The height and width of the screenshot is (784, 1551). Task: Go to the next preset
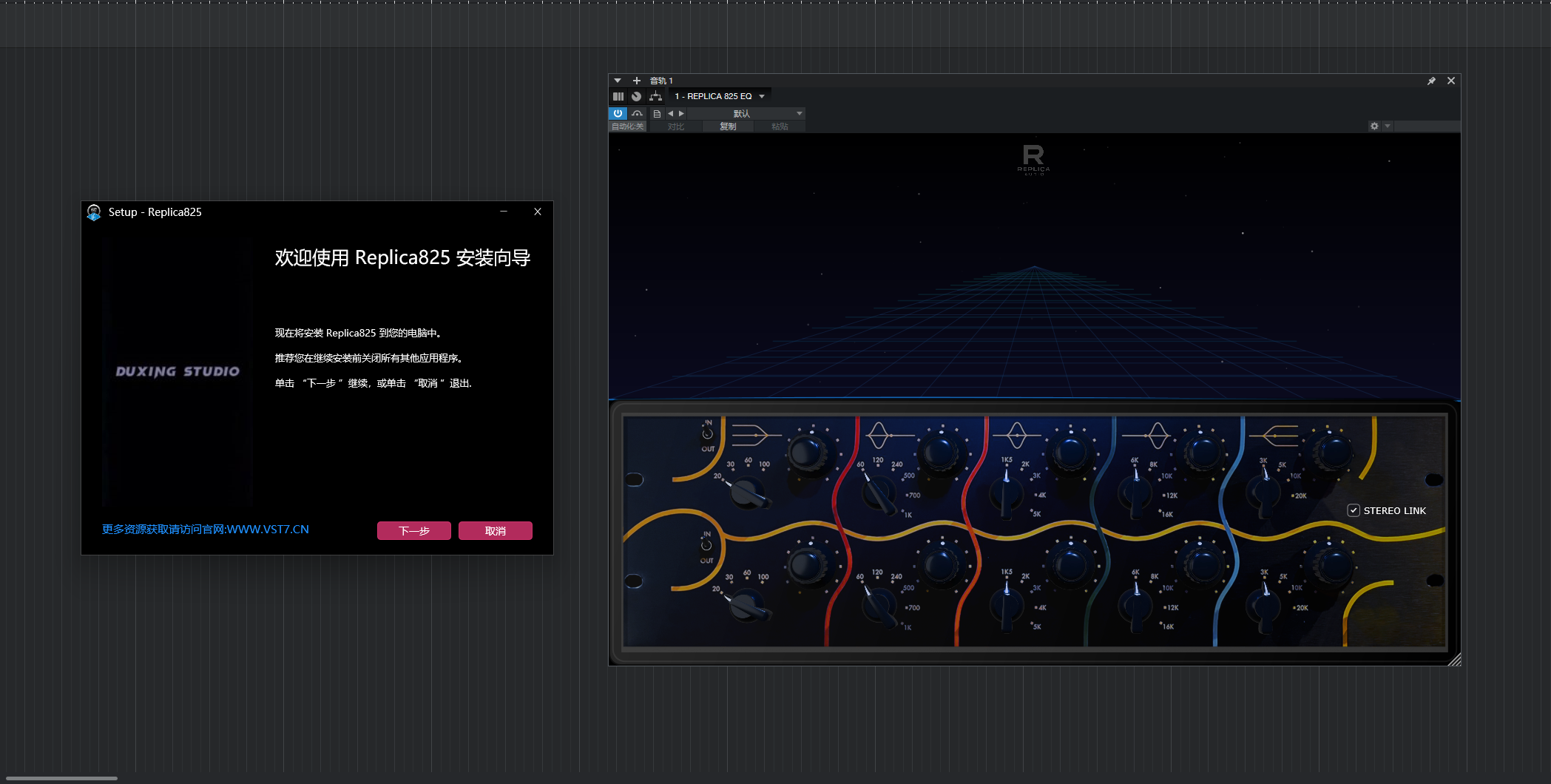click(681, 113)
